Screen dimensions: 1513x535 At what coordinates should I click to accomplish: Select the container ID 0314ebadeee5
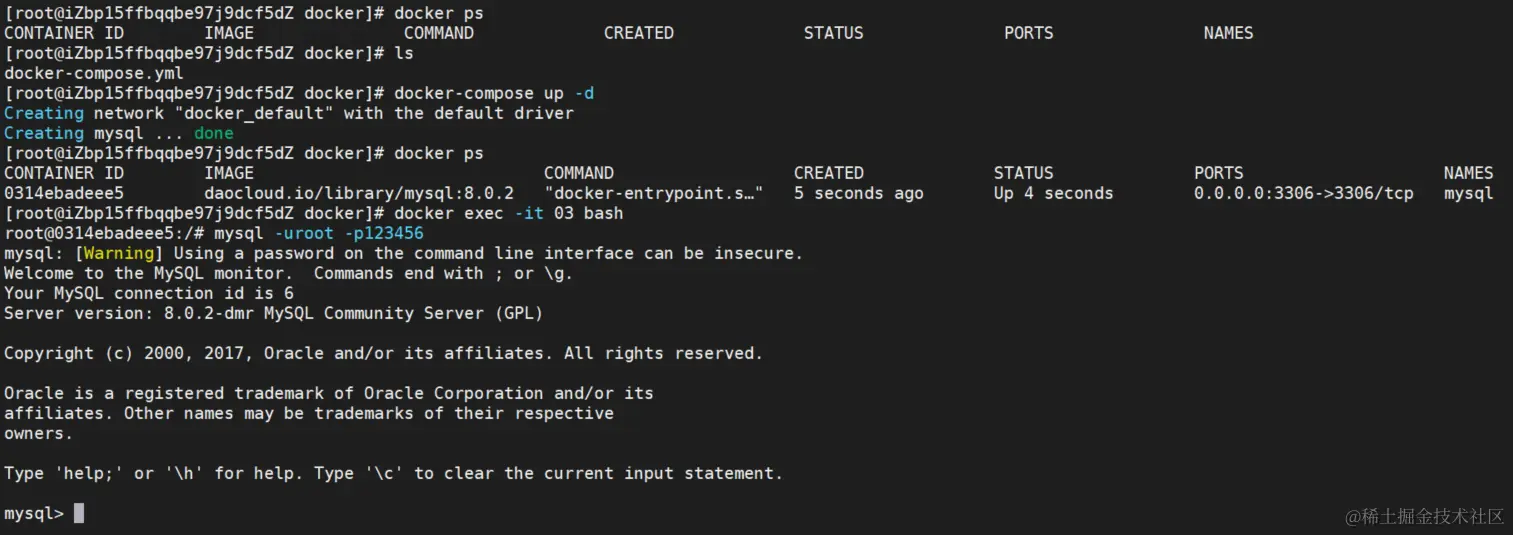[x=64, y=193]
